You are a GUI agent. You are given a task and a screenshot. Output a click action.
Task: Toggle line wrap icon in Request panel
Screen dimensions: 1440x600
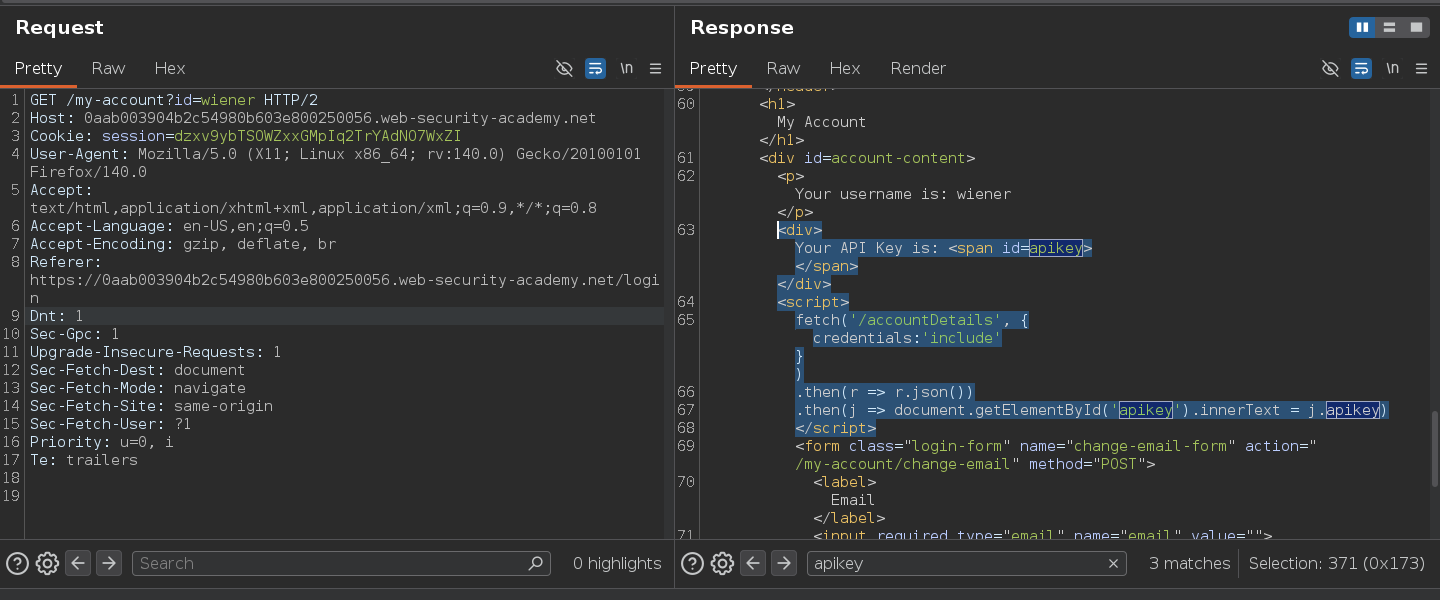tap(595, 68)
